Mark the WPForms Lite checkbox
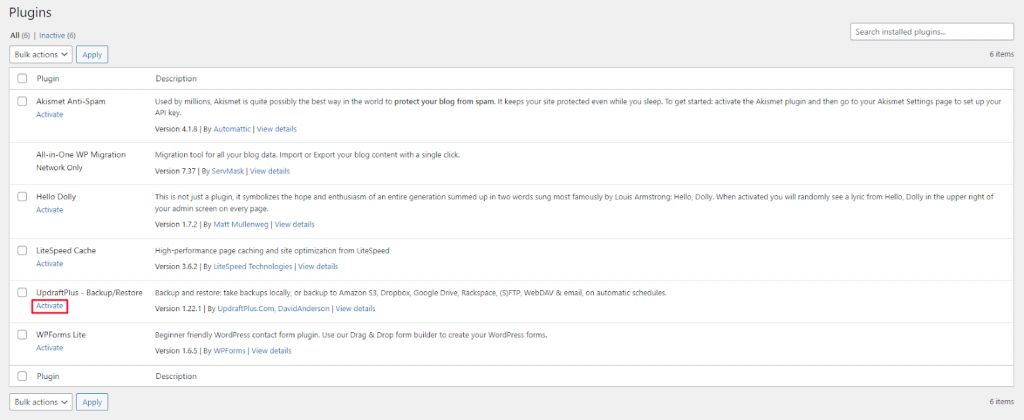Viewport: 1024px width, 420px height. click(x=22, y=335)
